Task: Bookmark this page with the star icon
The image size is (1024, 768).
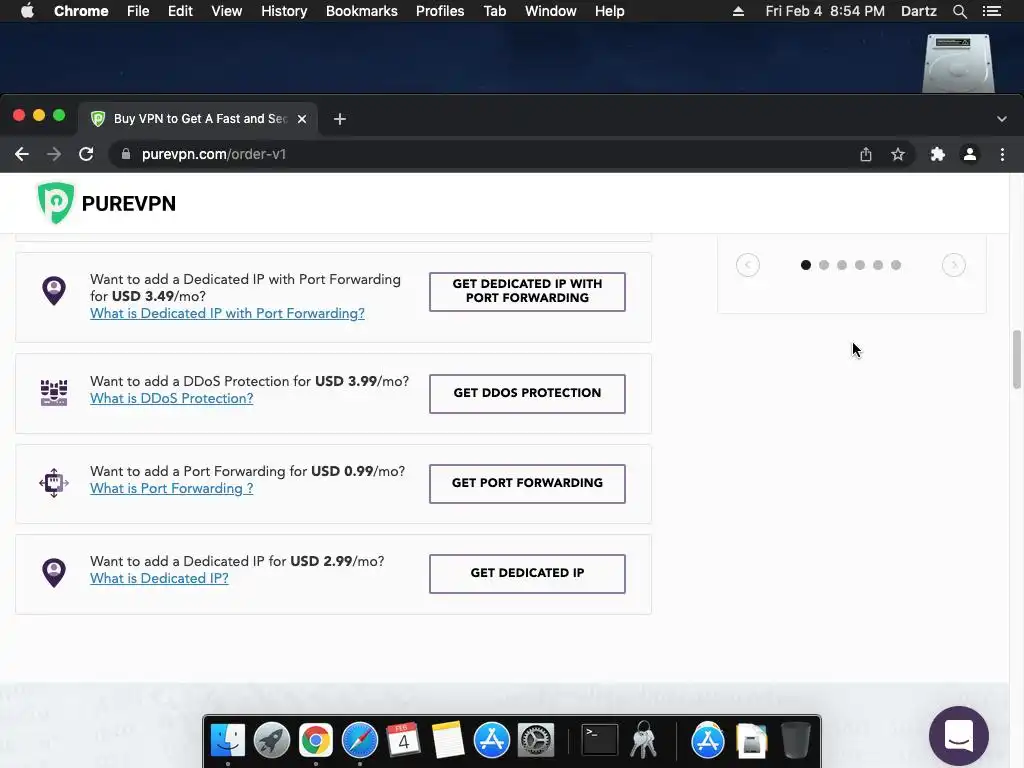Action: [898, 154]
